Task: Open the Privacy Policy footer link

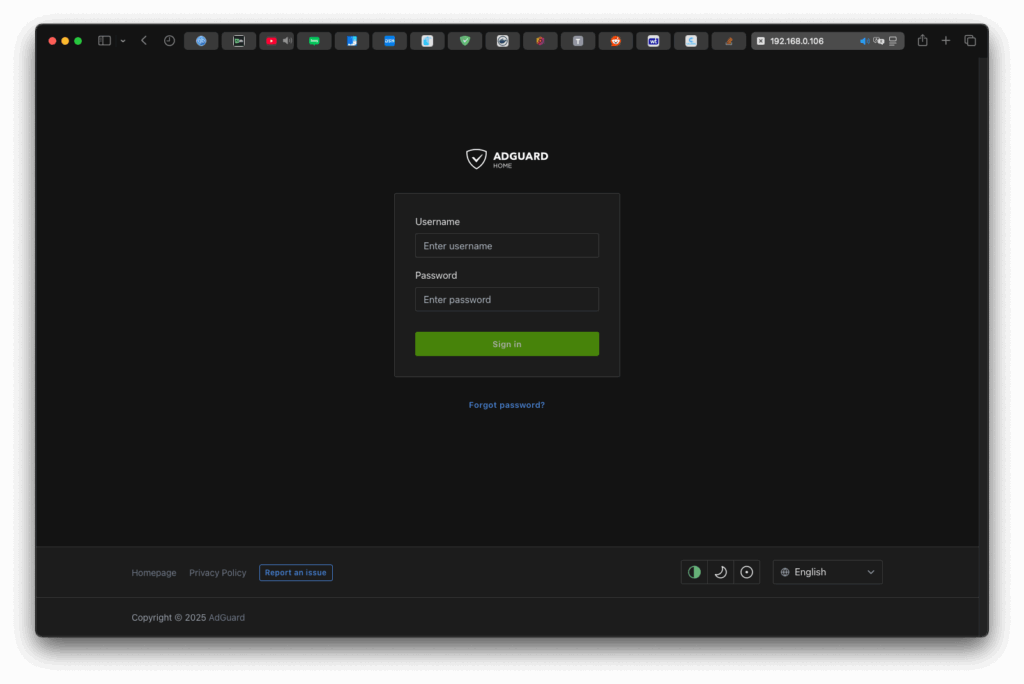Action: [217, 572]
